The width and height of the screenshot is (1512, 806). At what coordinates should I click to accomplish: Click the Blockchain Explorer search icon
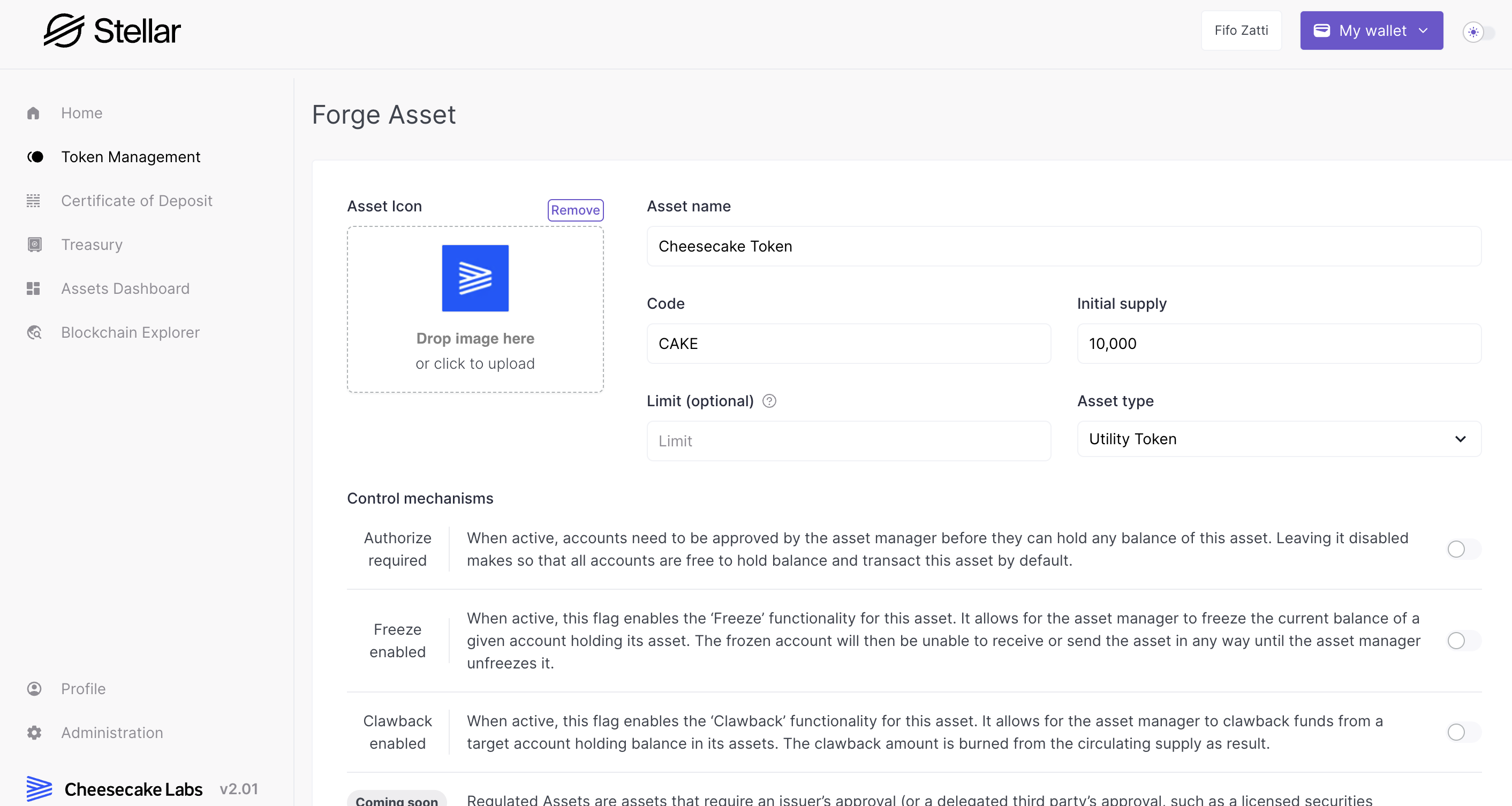tap(35, 332)
